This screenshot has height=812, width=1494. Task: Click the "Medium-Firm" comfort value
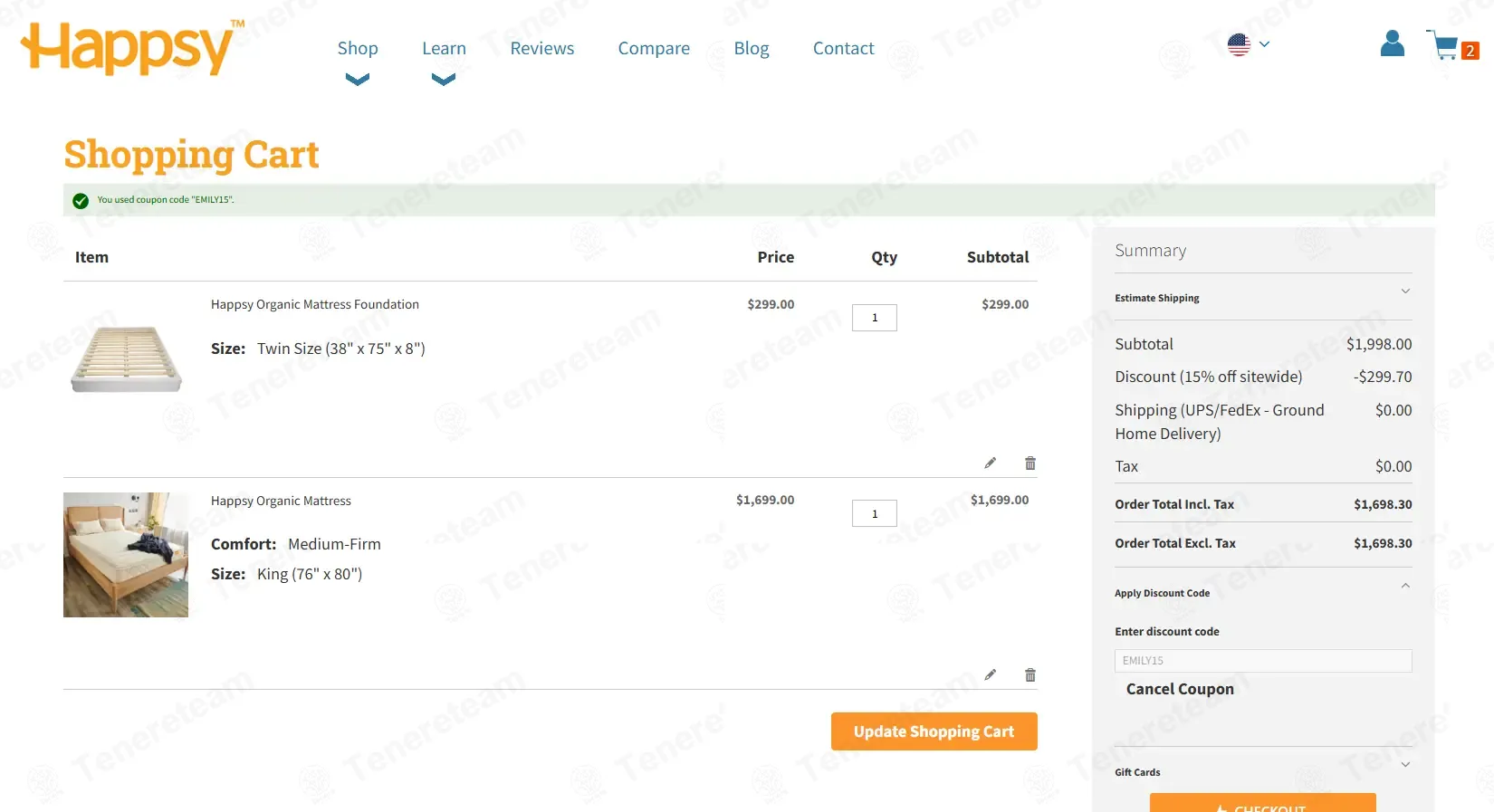[x=334, y=544]
